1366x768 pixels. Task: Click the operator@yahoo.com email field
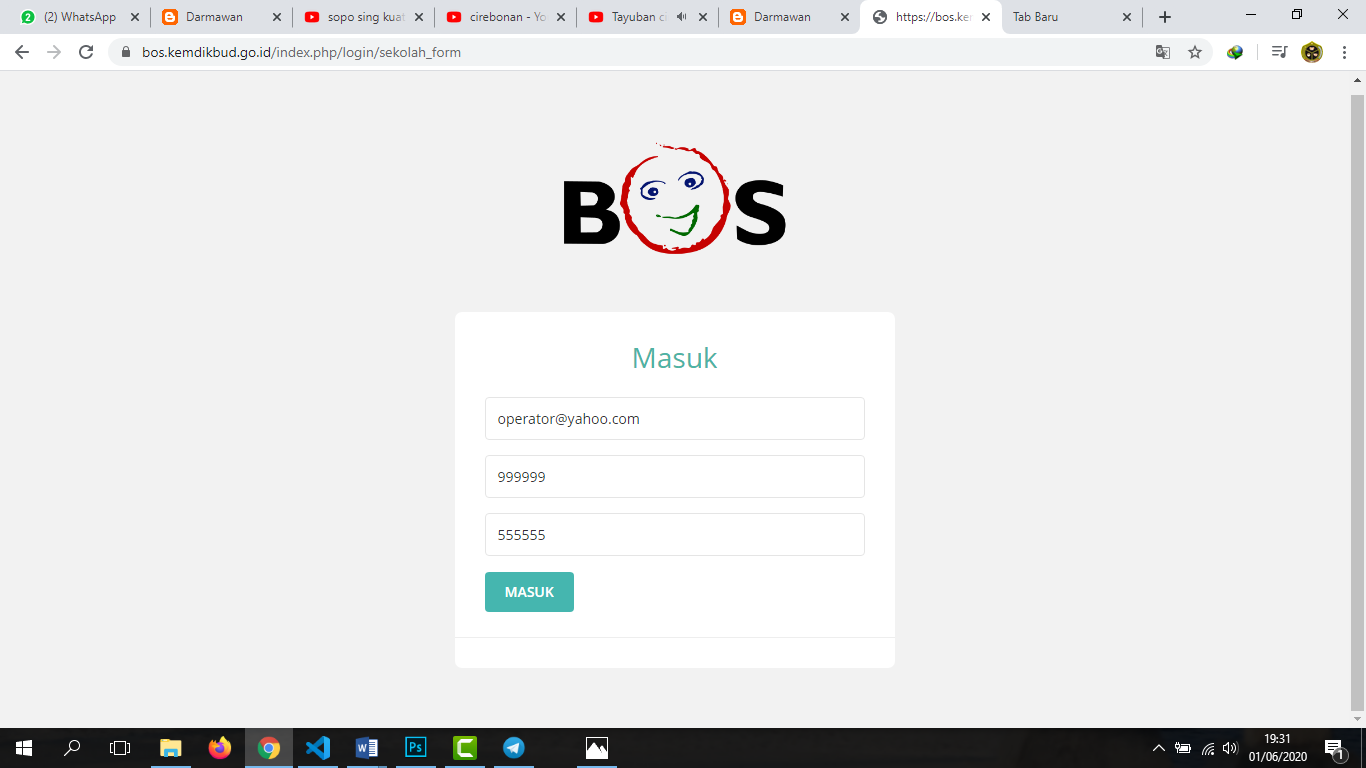[x=674, y=419]
